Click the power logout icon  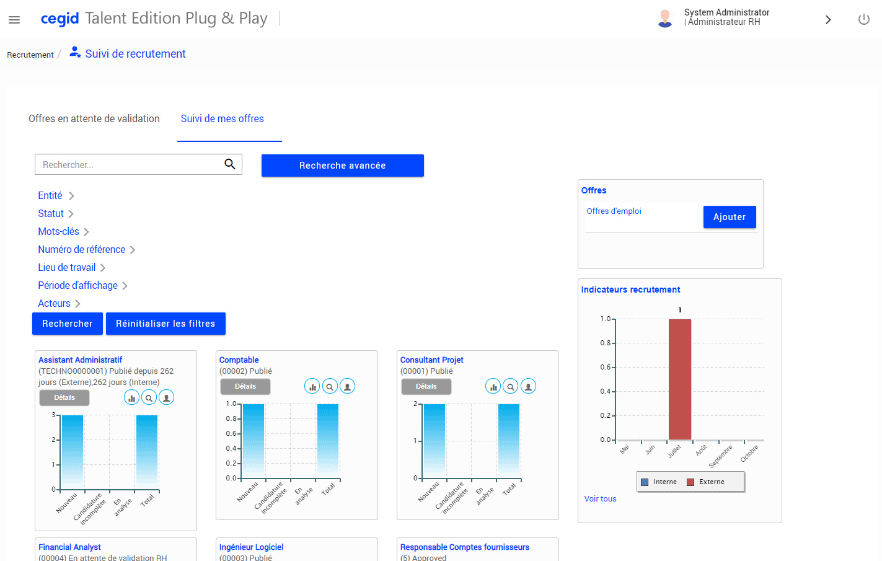(x=864, y=20)
